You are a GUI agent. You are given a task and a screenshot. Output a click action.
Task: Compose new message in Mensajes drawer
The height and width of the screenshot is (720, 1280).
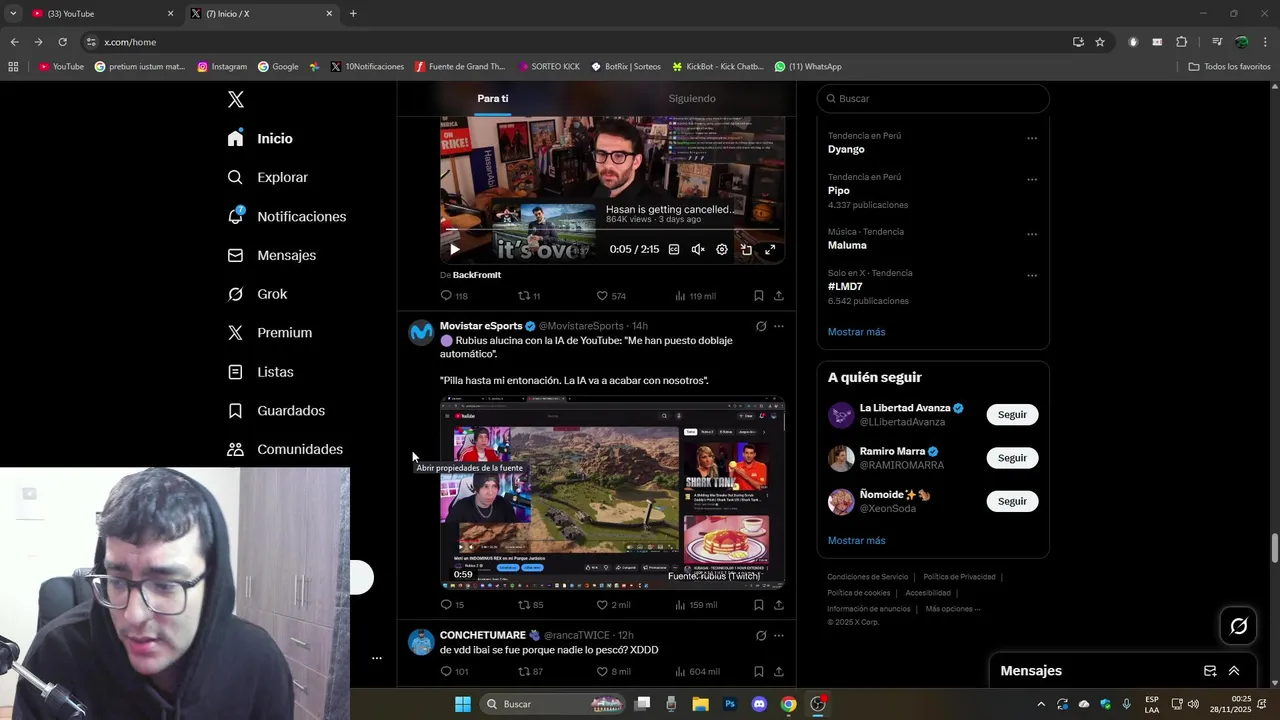[x=1210, y=671]
